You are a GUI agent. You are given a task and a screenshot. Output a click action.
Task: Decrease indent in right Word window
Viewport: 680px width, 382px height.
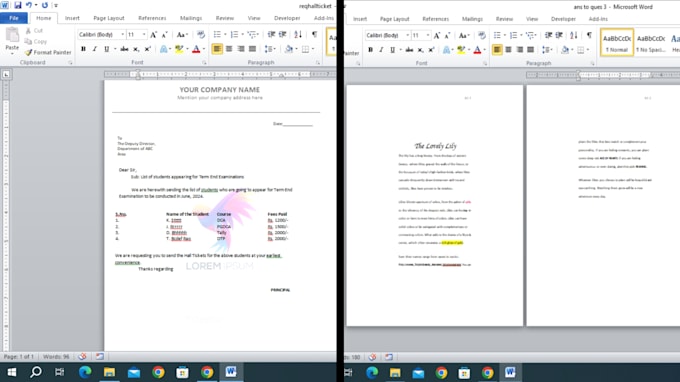[x=548, y=35]
